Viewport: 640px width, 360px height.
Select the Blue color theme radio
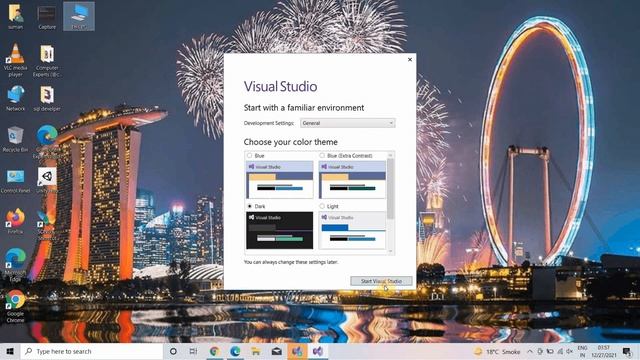click(249, 156)
